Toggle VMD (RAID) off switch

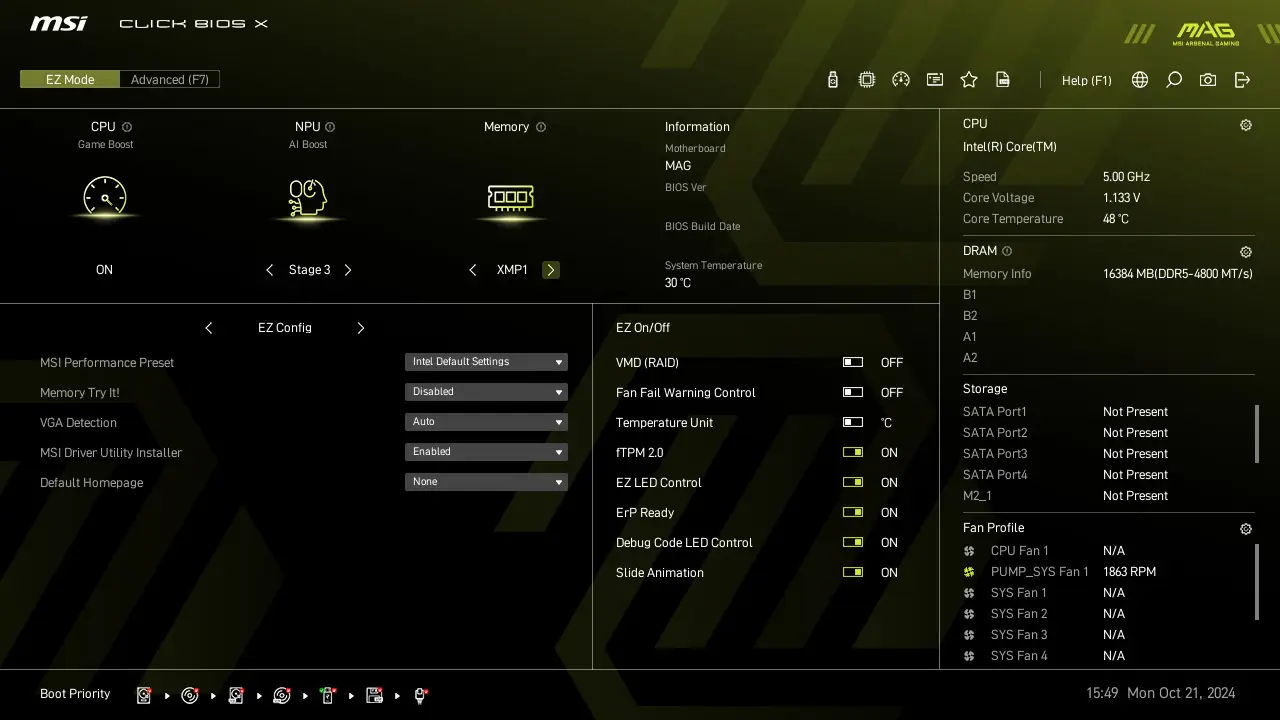click(852, 362)
